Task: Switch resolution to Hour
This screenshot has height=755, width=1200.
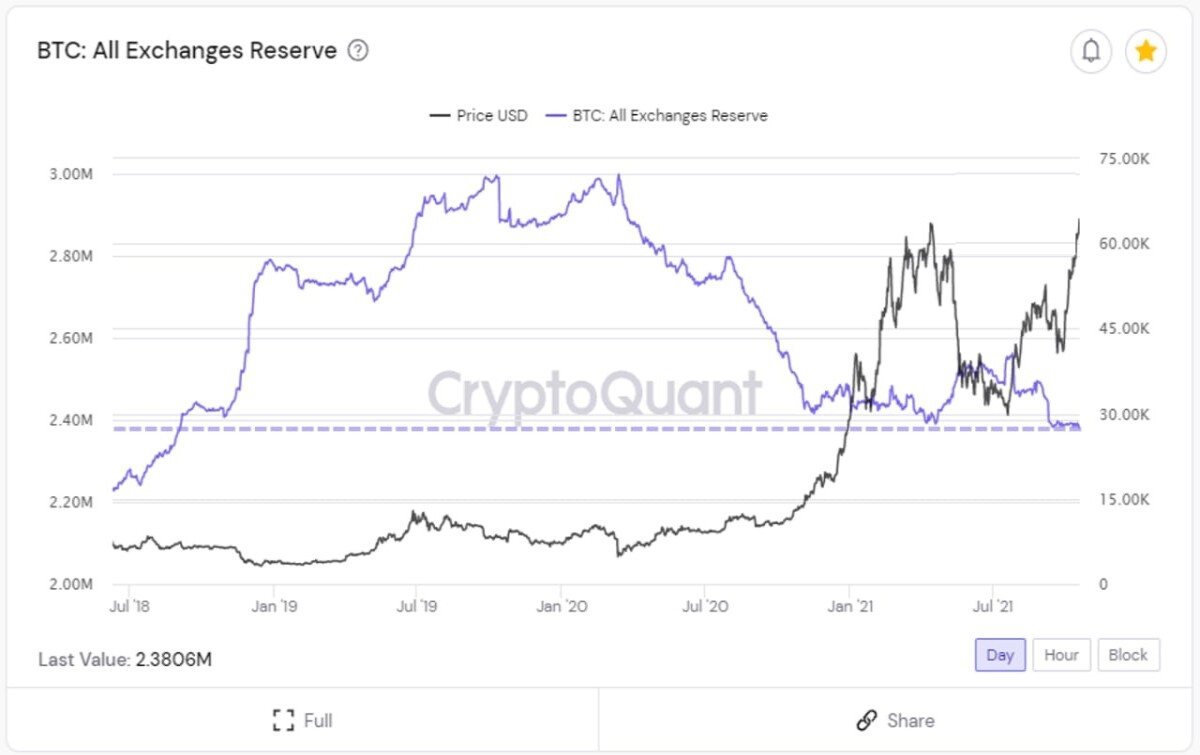Action: tap(1061, 655)
